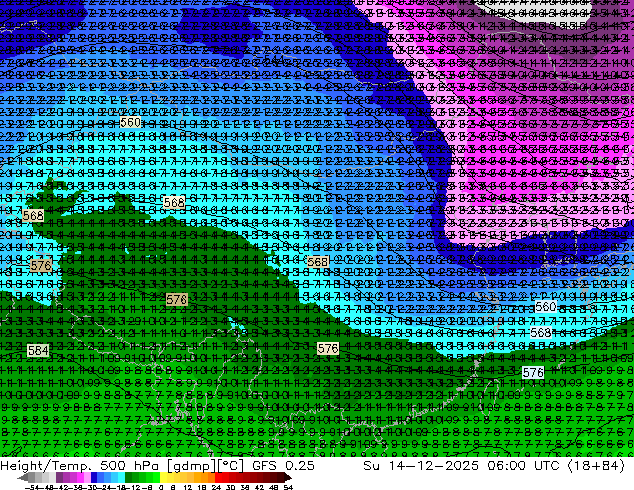Click the 544 contour label near the top
This screenshot has height=490, width=634.
click(275, 60)
